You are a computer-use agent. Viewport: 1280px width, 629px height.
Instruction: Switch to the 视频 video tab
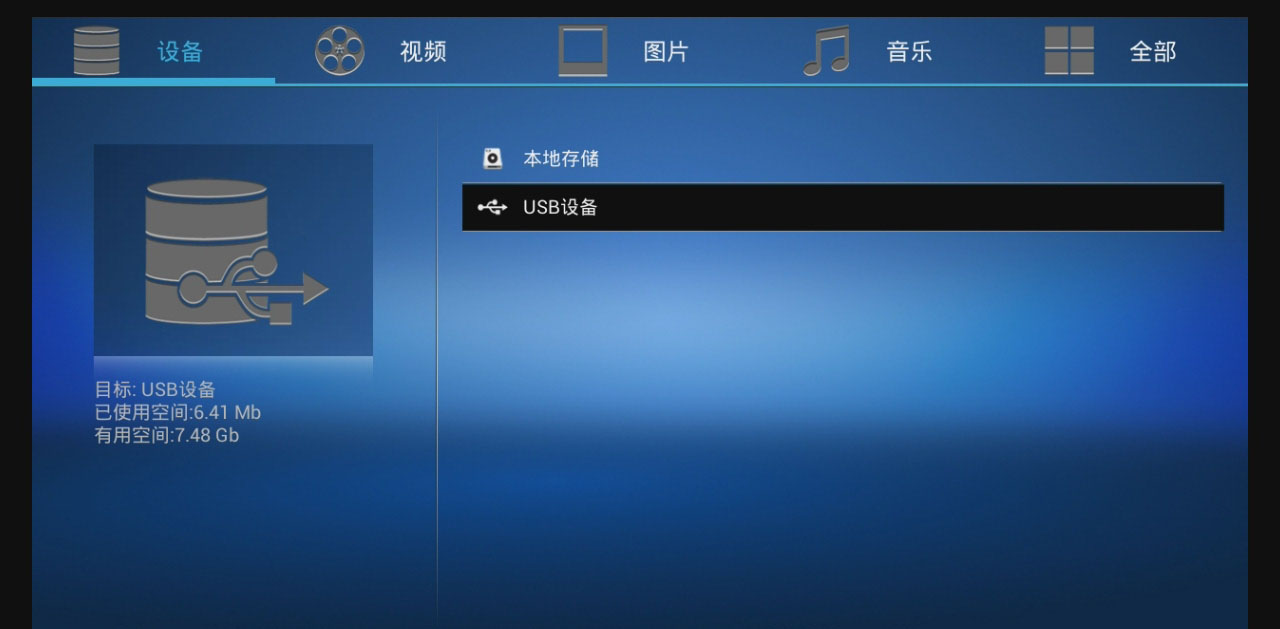pyautogui.click(x=396, y=51)
